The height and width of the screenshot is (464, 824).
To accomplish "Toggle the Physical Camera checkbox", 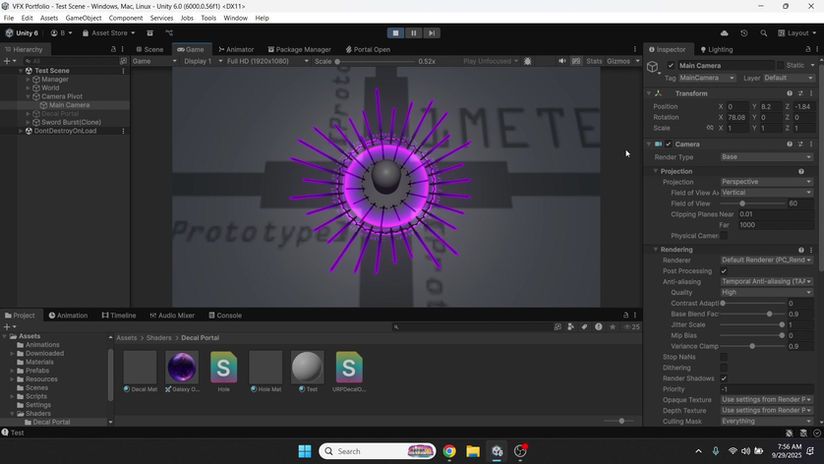I will (724, 235).
